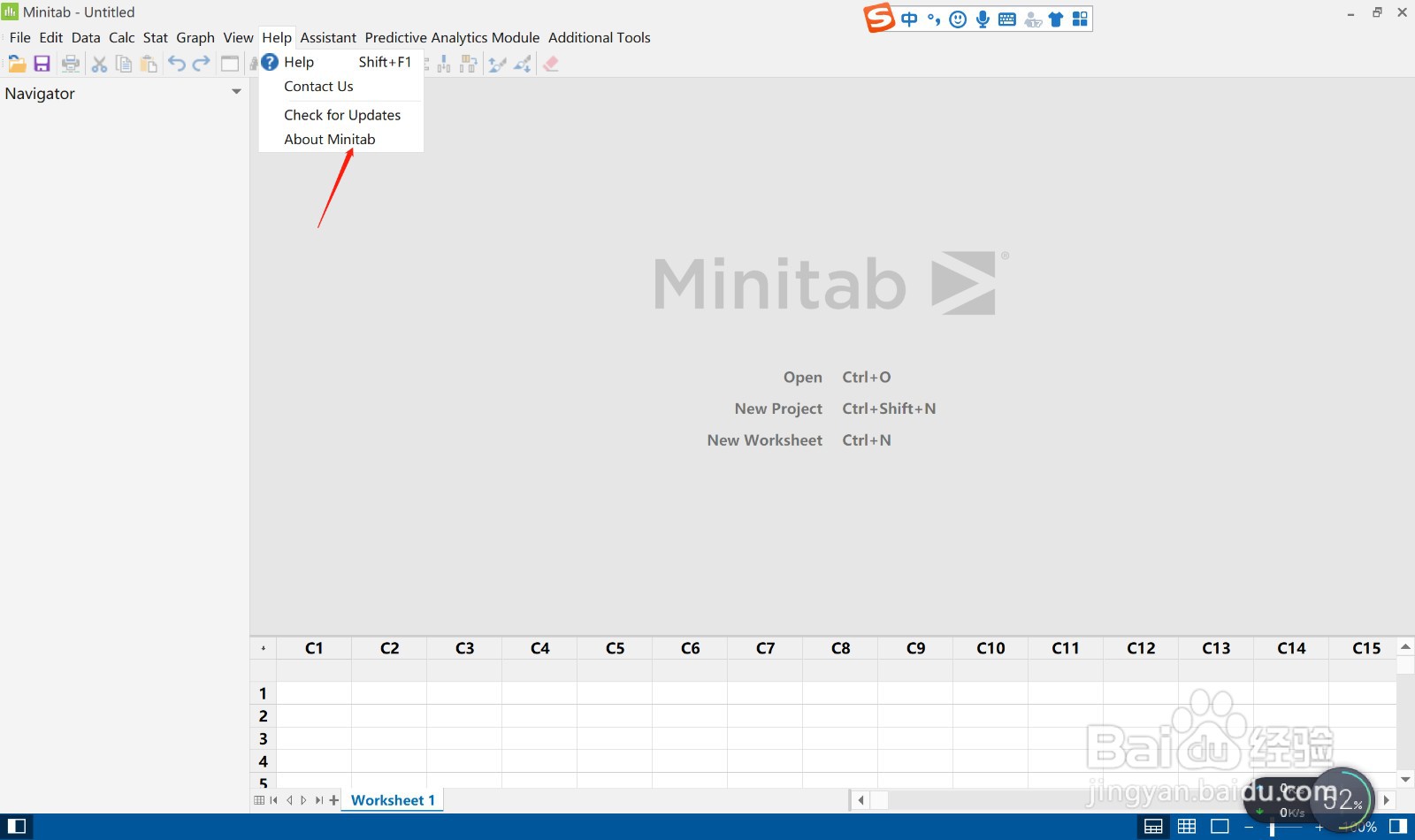
Task: Open the worksheet list icon
Action: (259, 800)
